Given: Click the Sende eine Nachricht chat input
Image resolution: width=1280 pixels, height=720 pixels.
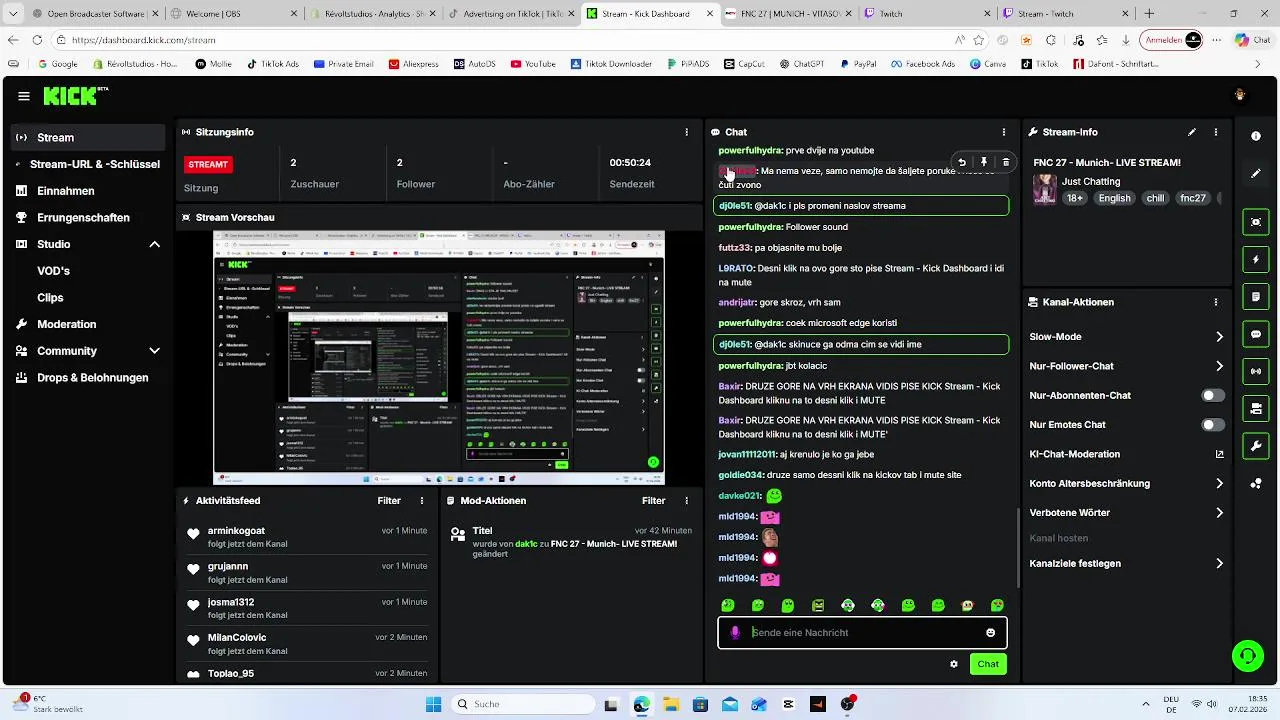Looking at the screenshot, I should click(x=862, y=633).
